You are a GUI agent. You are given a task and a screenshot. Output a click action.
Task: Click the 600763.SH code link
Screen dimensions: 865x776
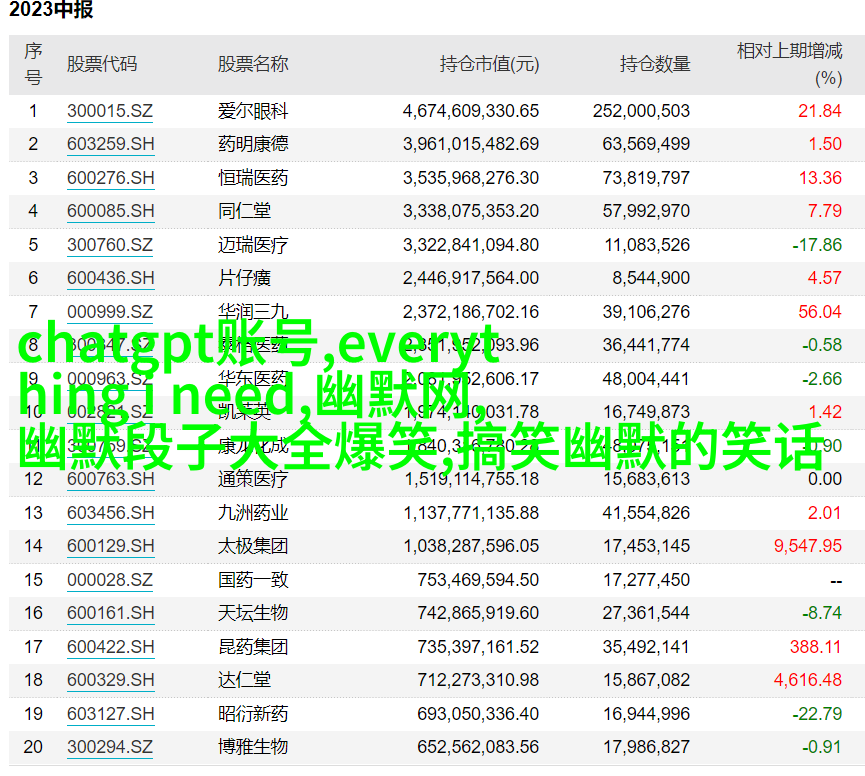tap(111, 479)
